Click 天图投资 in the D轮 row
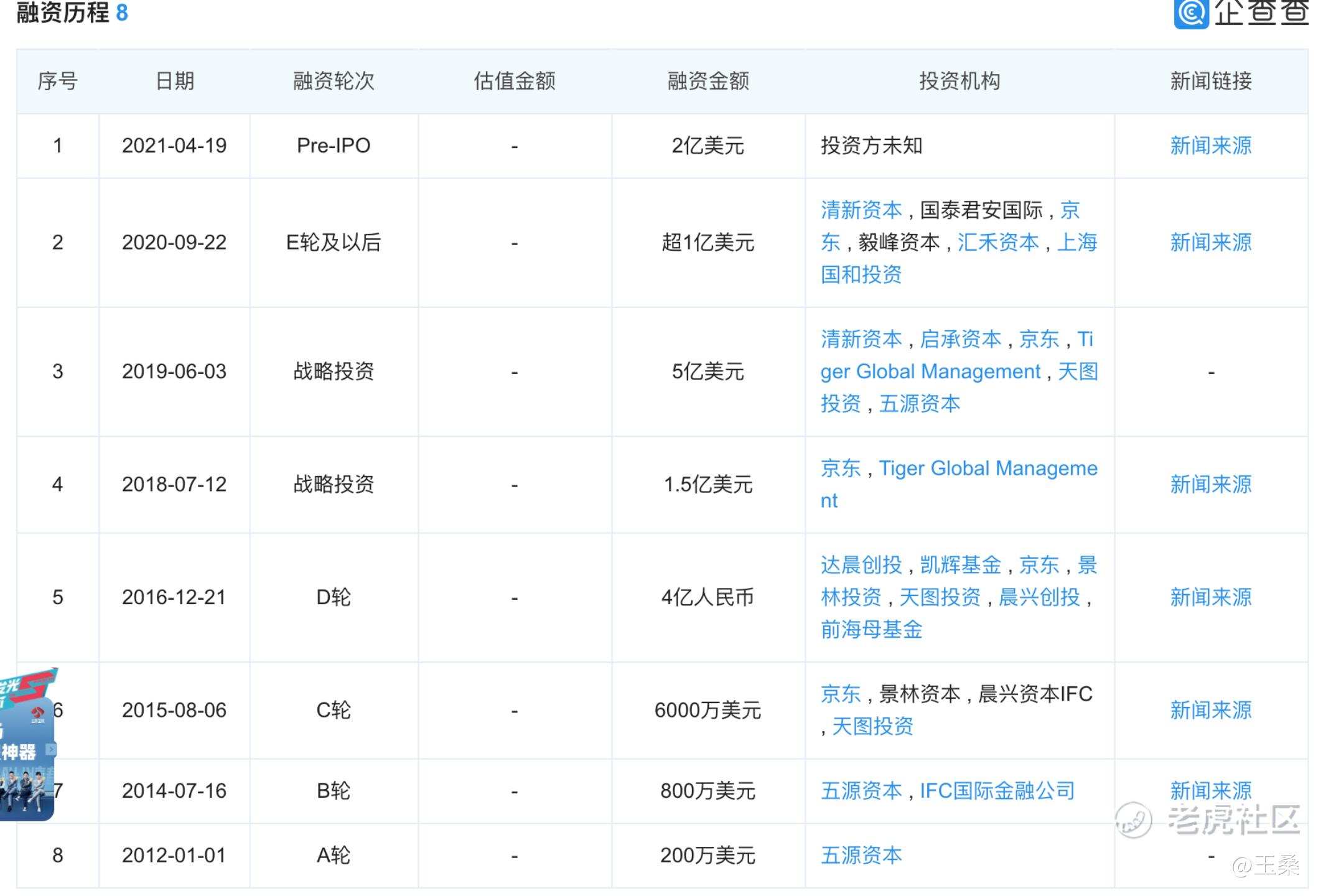Screen dimensions: 1326x896 940,597
